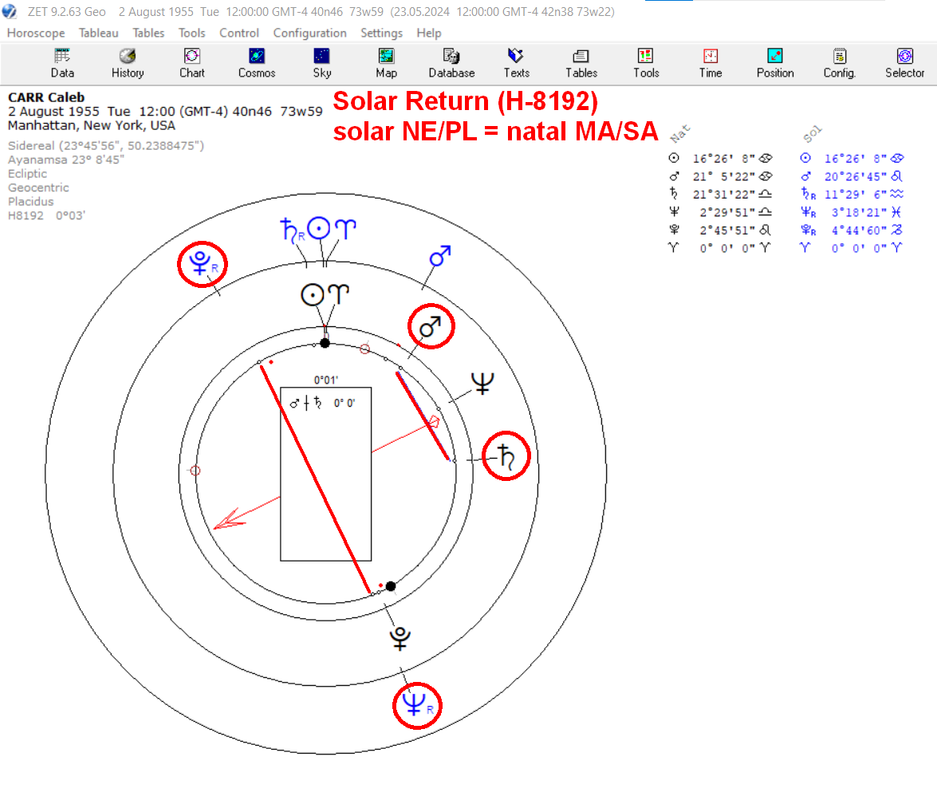This screenshot has height=800, width=937.
Task: Open the Time toolbar icon
Action: pos(711,63)
